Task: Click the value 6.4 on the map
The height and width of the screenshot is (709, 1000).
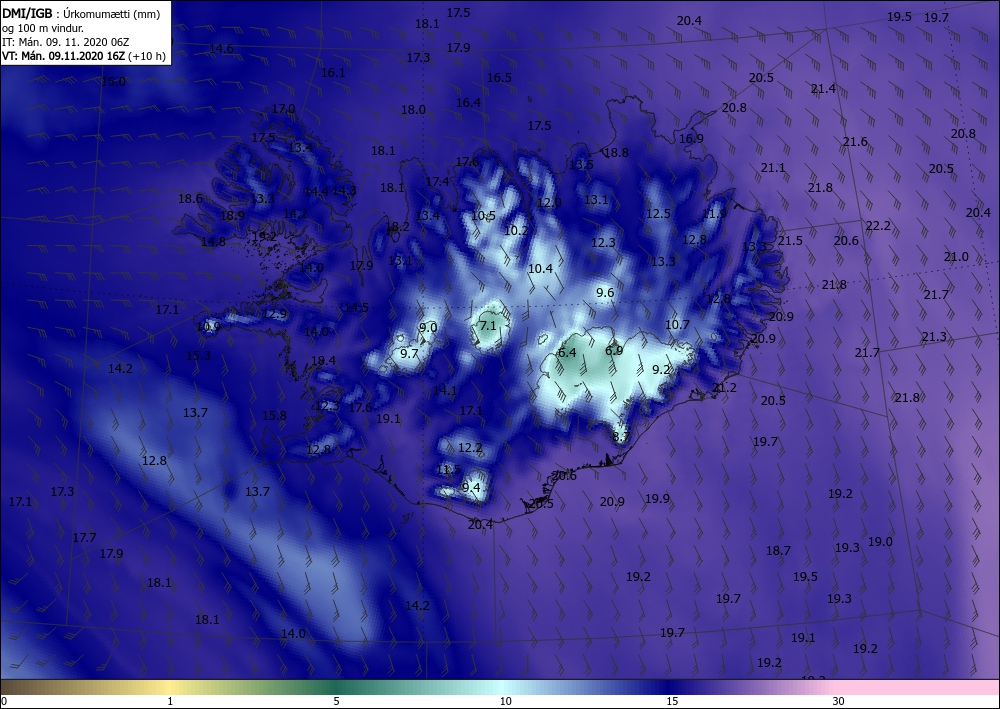Action: tap(567, 353)
